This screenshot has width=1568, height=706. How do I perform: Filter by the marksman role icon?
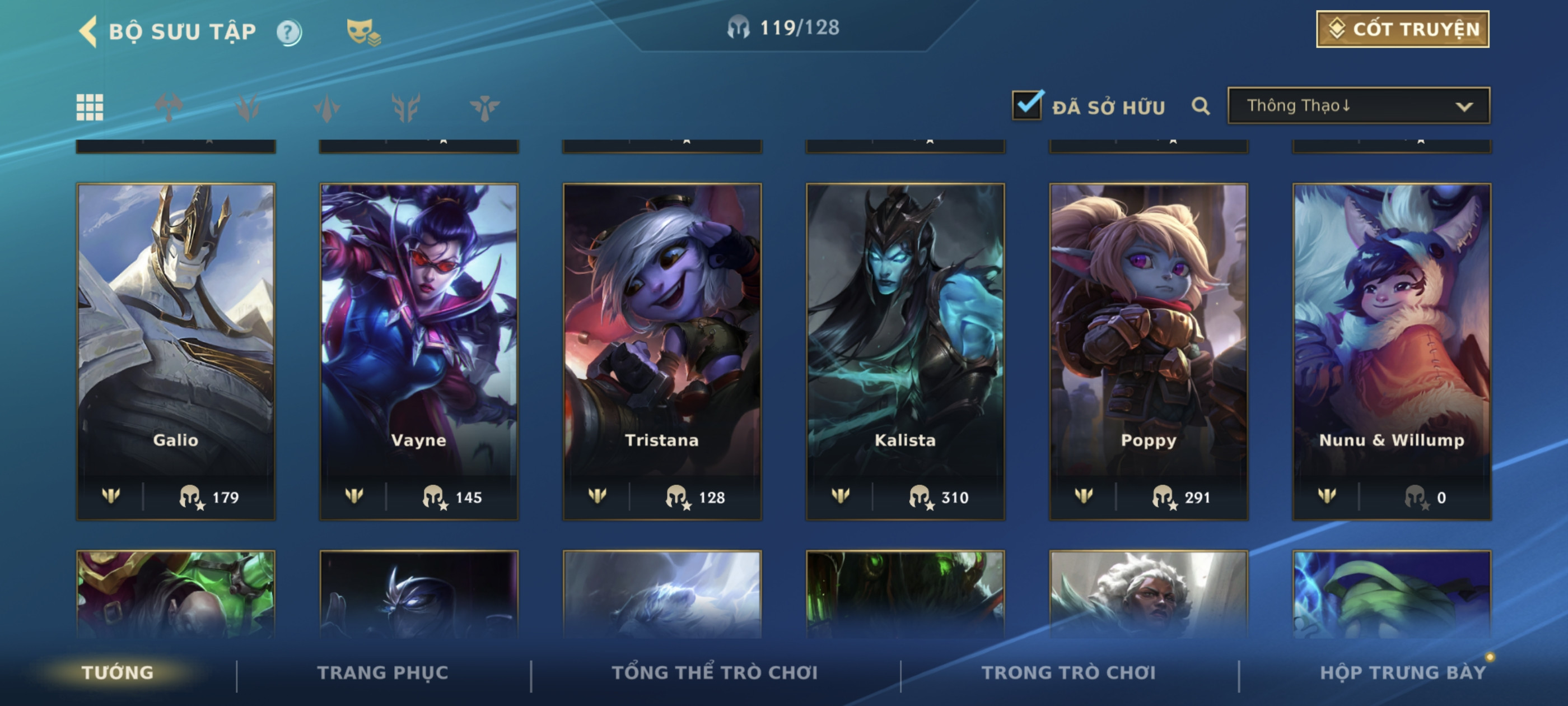pos(406,107)
